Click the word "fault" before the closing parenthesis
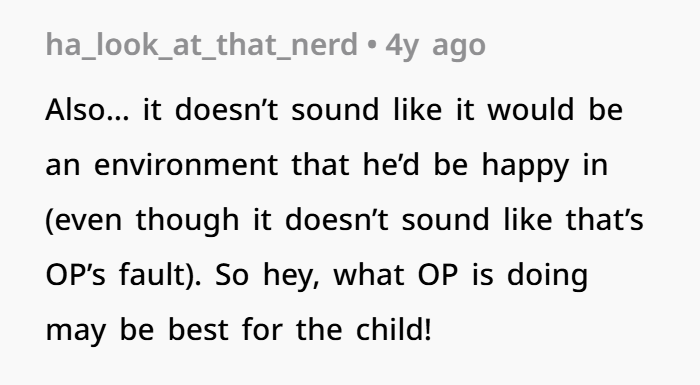Viewport: 700px width, 385px height. pyautogui.click(x=151, y=274)
